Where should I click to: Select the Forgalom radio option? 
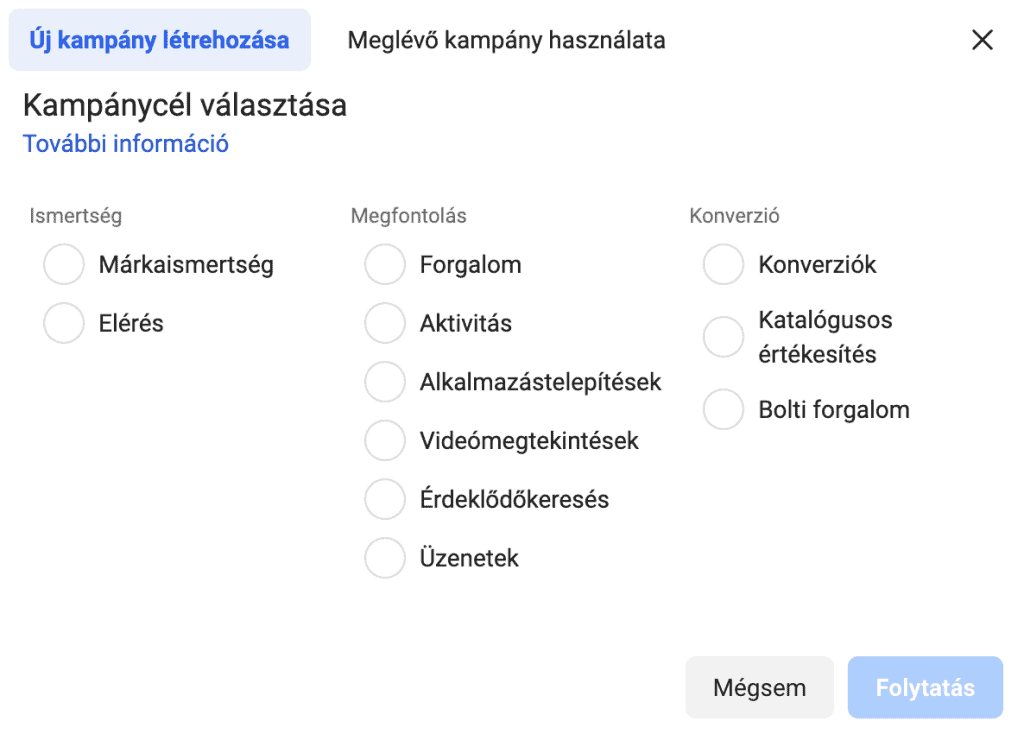385,266
